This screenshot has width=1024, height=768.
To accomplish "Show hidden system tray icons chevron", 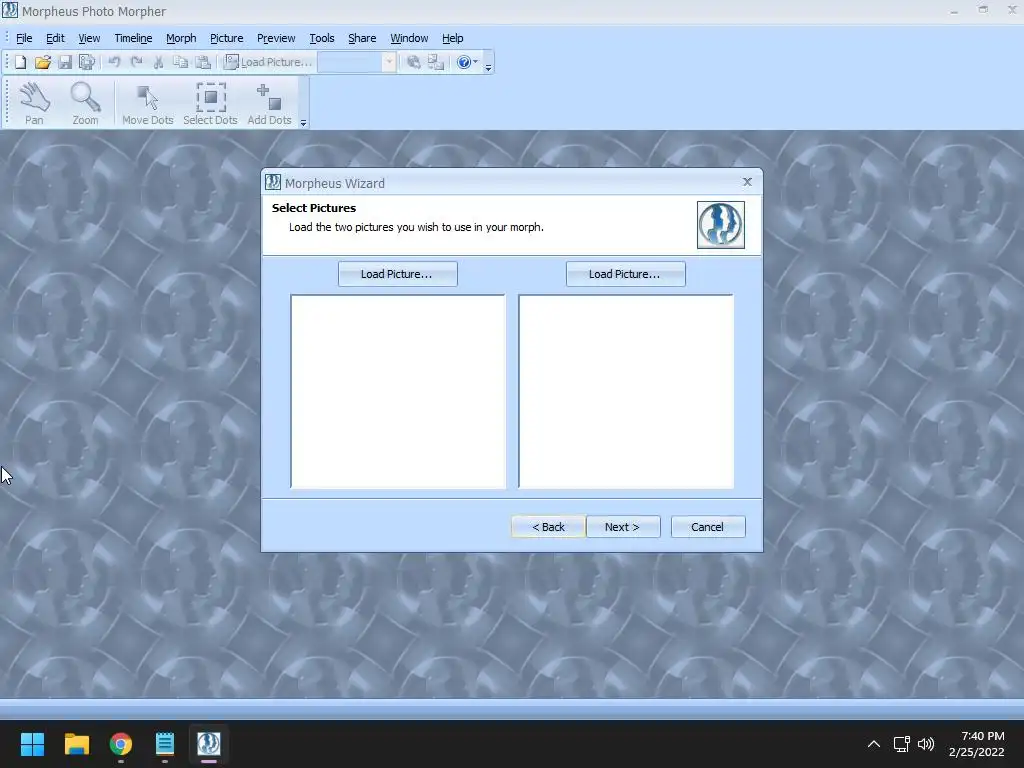I will click(873, 744).
